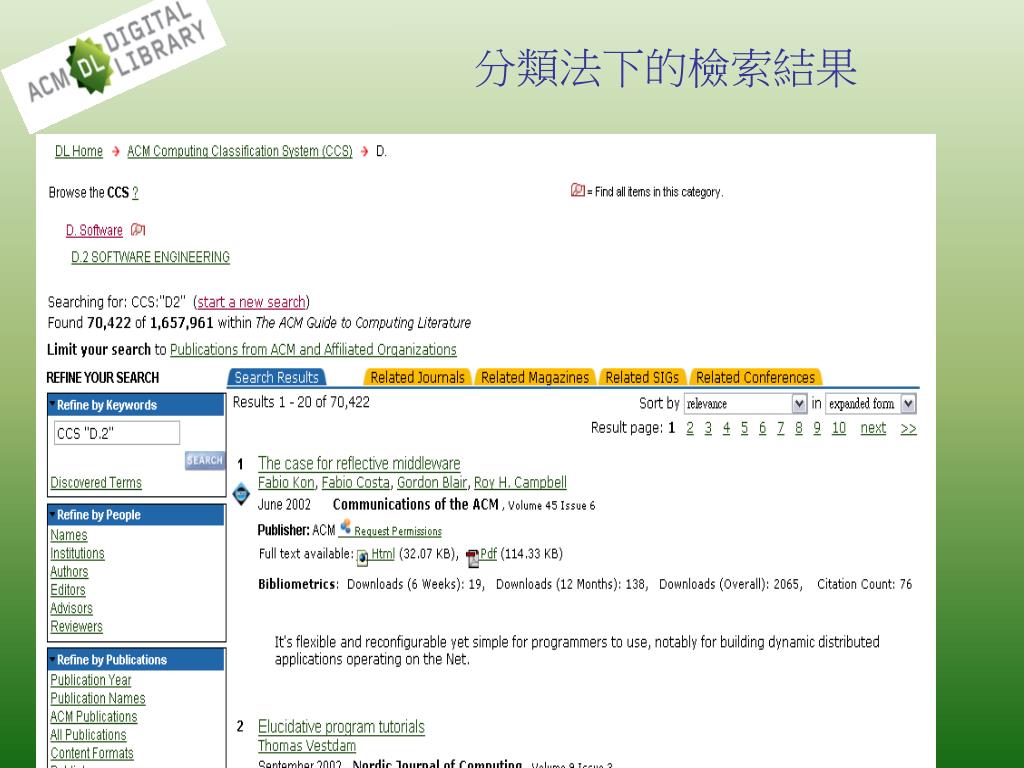Viewport: 1024px width, 768px height.
Task: Click the Advisors refine link
Action: (x=71, y=608)
